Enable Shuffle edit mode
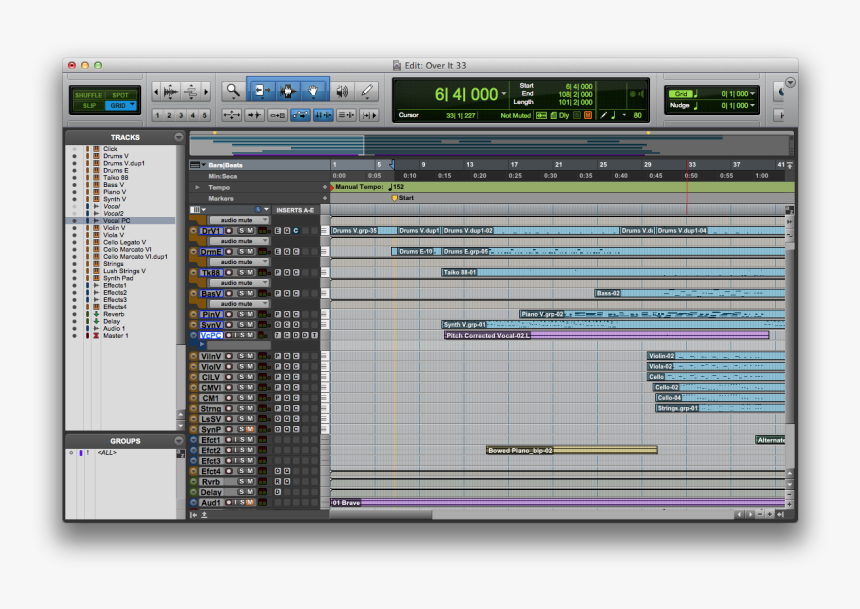The width and height of the screenshot is (860, 609). [89, 95]
